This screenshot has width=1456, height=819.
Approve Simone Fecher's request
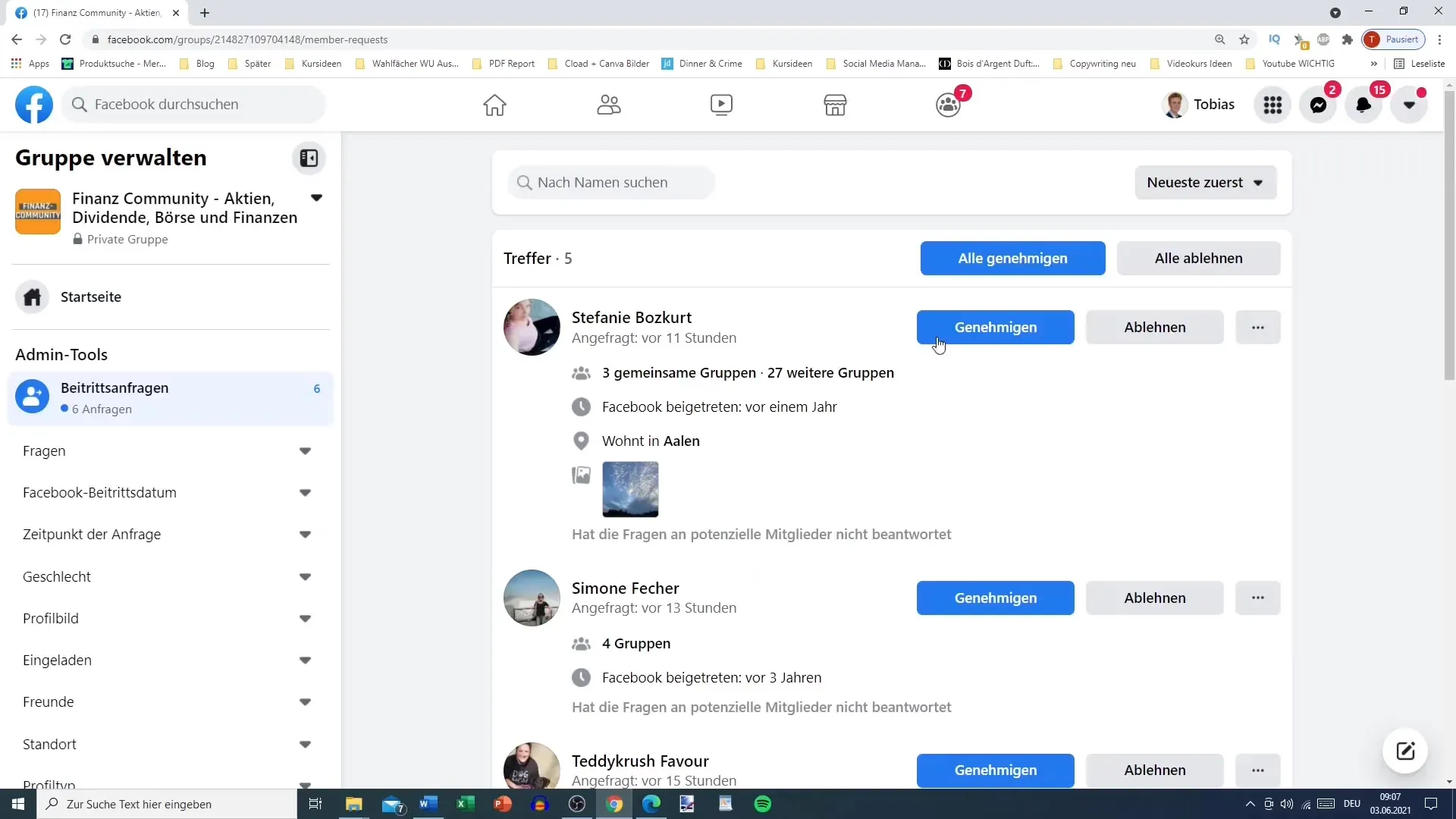[x=995, y=598]
